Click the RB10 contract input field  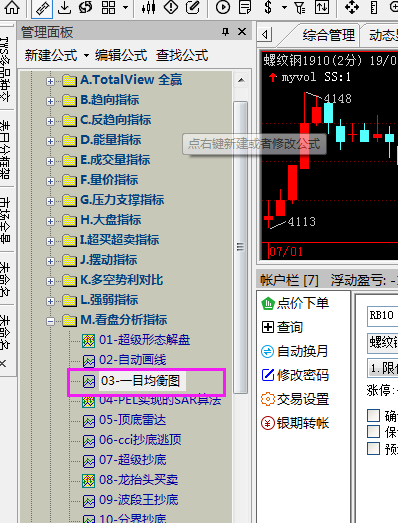click(383, 316)
